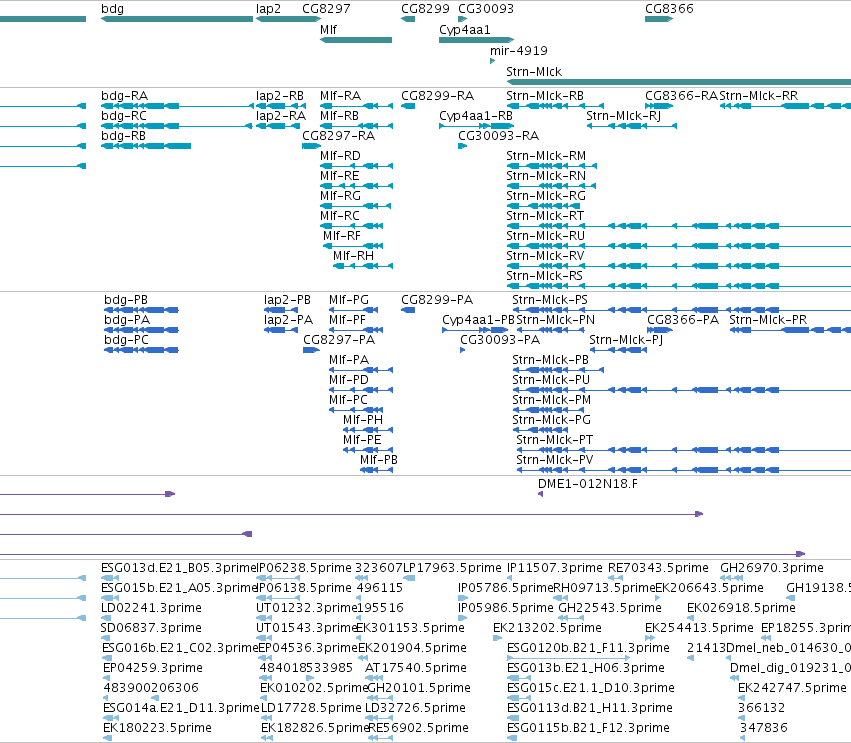This screenshot has height=743, width=851.
Task: Click transcript Strn-Mlck-RS
Action: (544, 276)
